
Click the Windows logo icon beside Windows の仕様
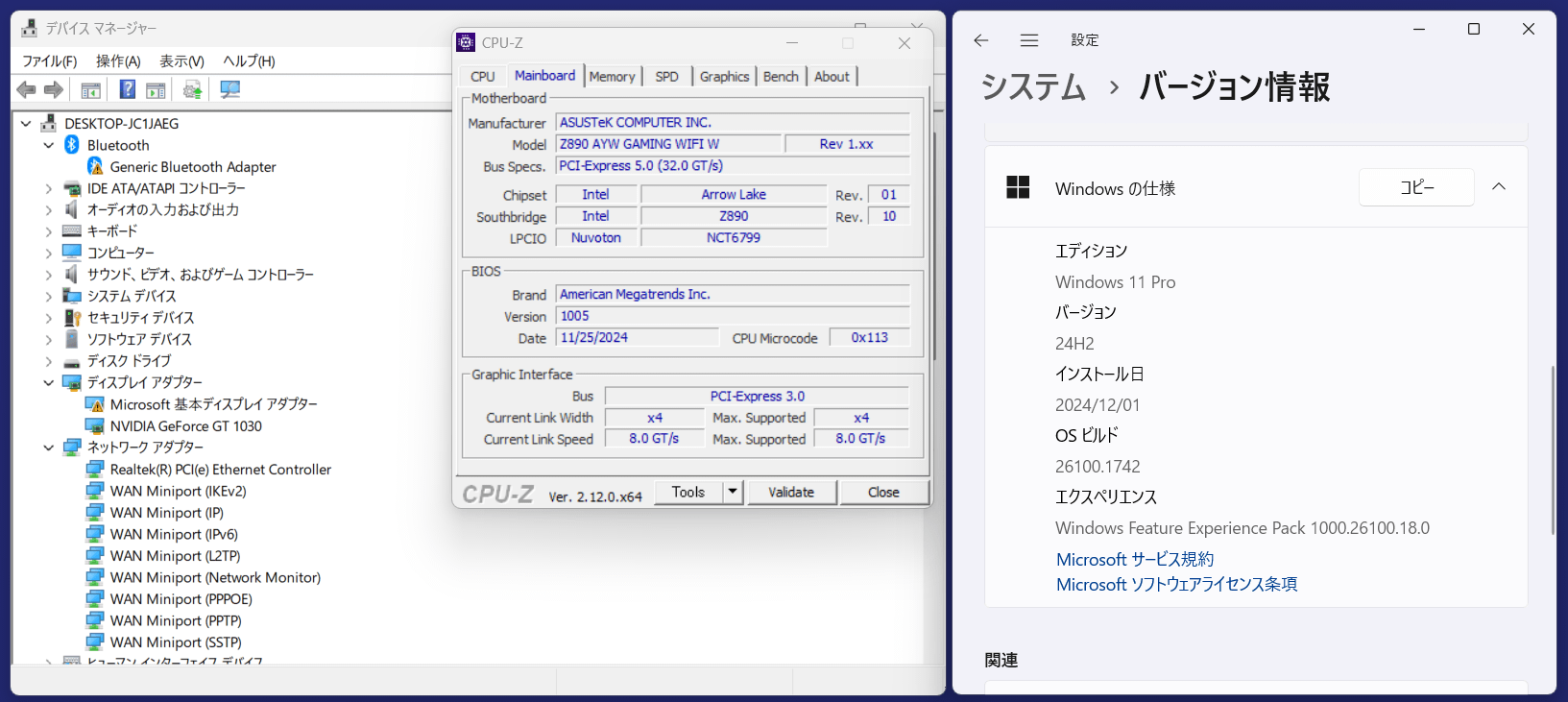(1018, 187)
